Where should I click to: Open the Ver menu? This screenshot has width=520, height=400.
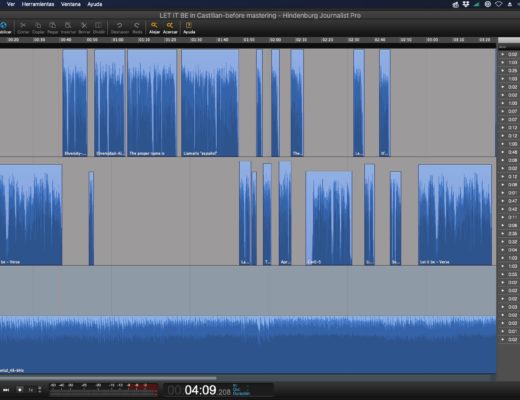[11, 4]
